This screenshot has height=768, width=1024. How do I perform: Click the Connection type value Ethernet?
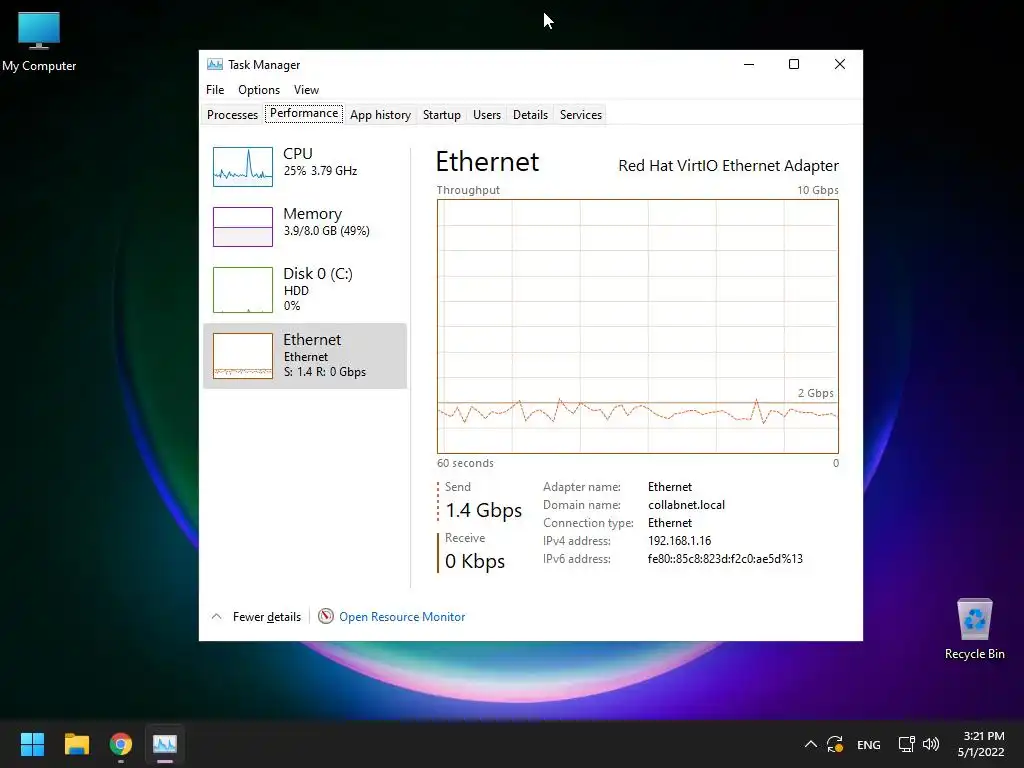point(669,522)
